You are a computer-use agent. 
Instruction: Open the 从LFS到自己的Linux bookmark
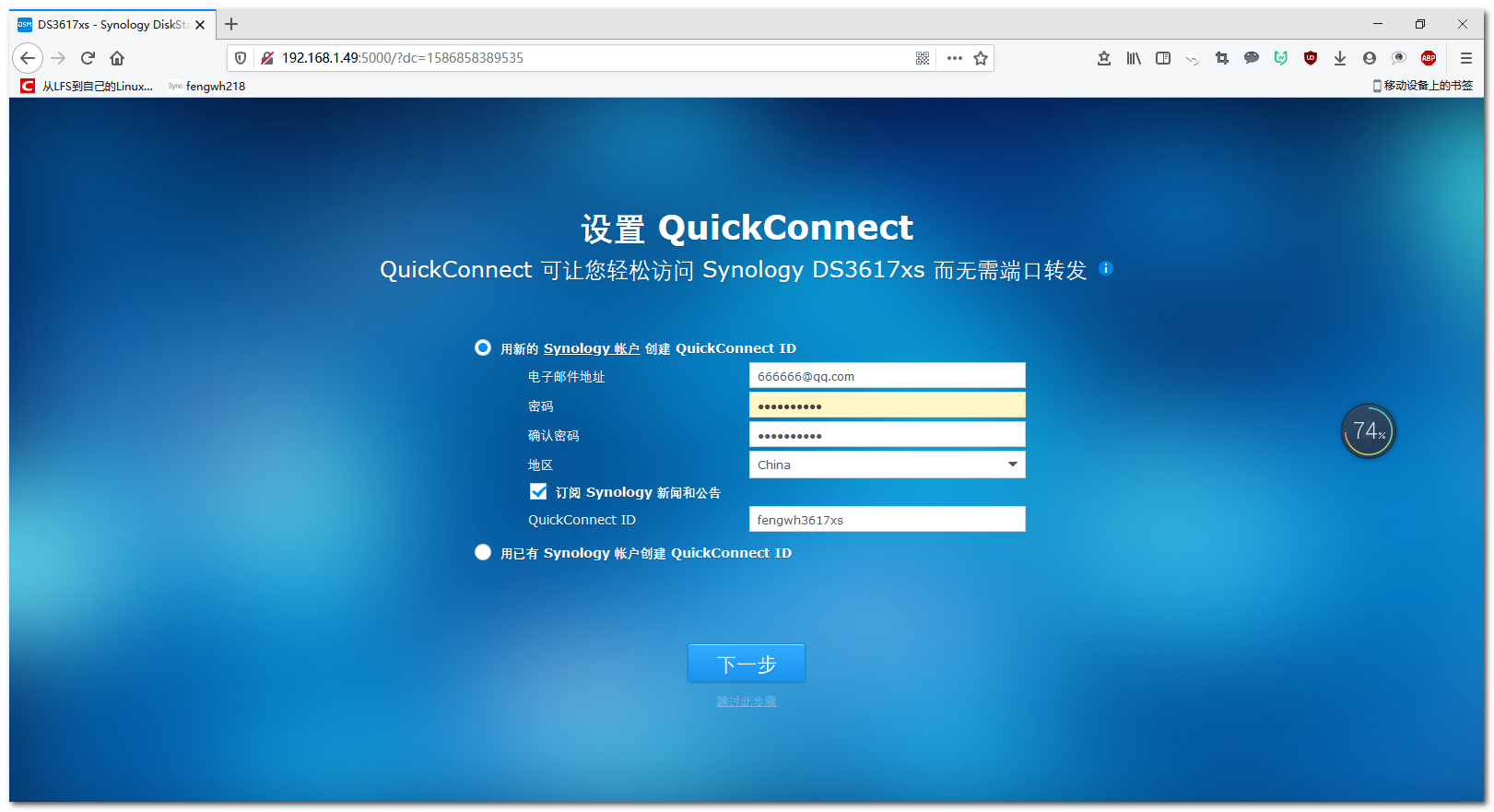click(88, 86)
